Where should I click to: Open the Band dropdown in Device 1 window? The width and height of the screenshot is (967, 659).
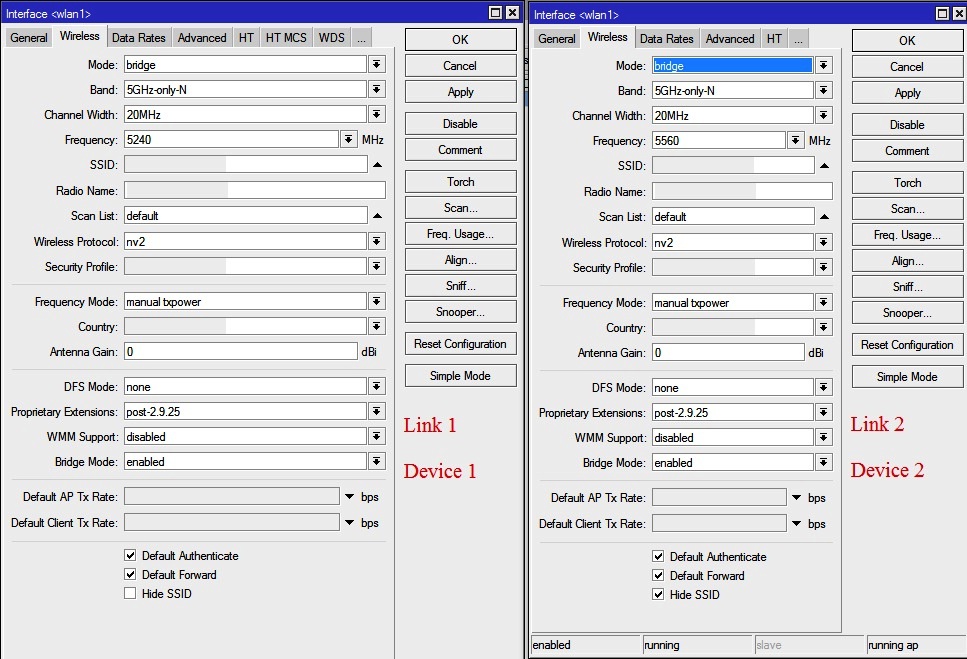pos(377,89)
